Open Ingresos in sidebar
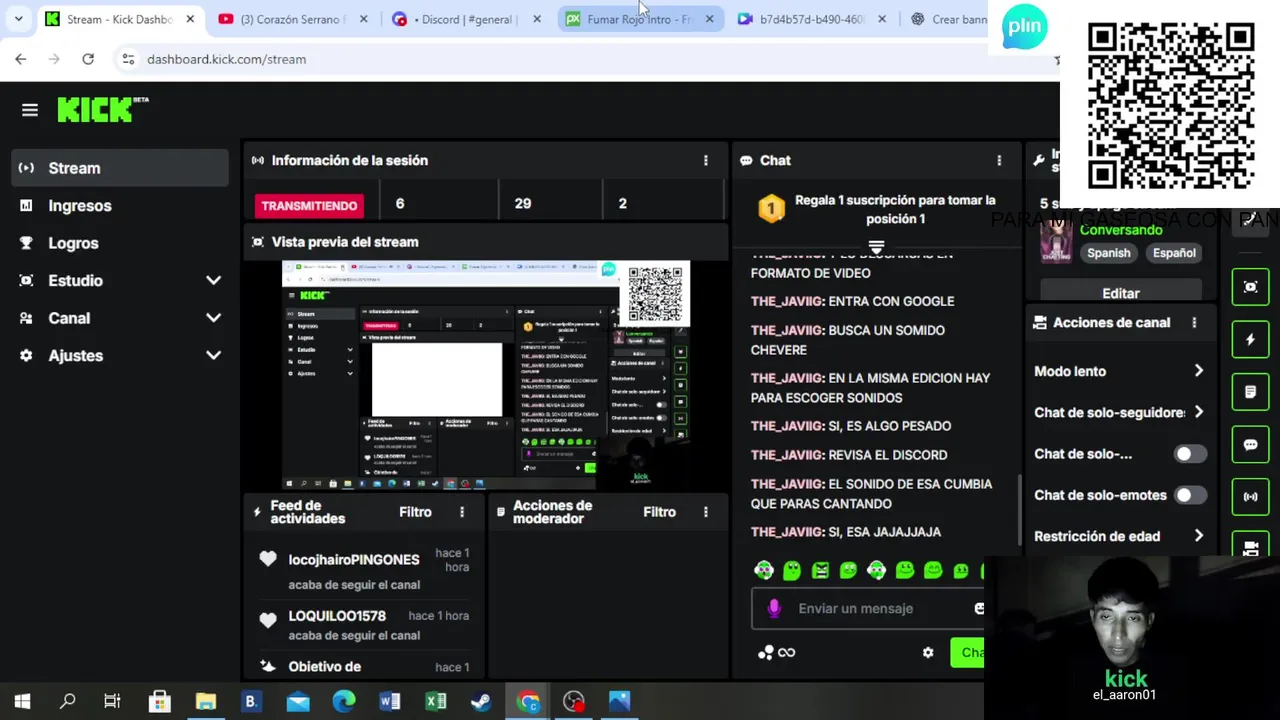 point(120,206)
